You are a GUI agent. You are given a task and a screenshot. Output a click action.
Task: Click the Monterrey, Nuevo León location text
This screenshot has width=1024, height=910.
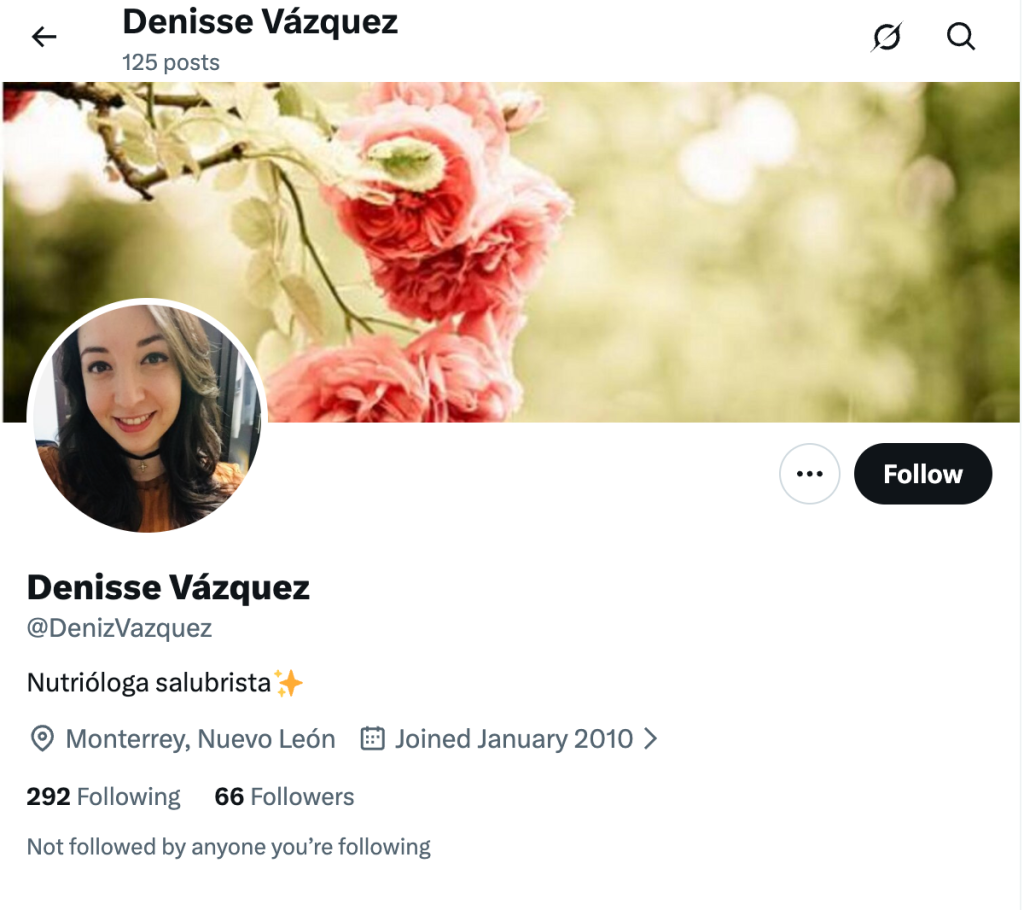200,740
